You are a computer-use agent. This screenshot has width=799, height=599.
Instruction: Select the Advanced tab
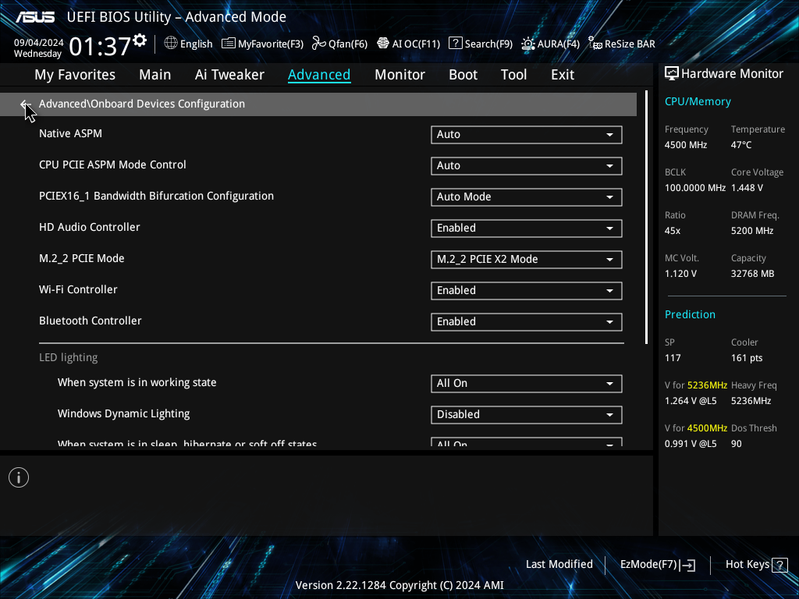pyautogui.click(x=319, y=75)
